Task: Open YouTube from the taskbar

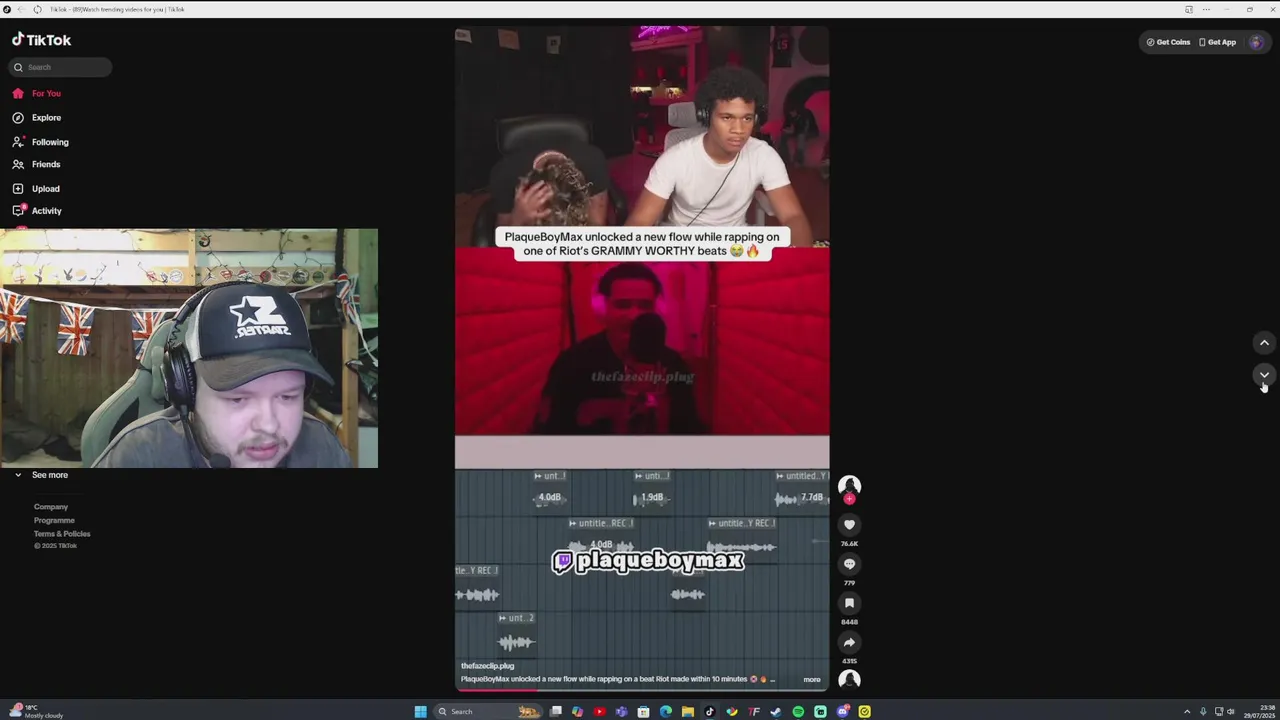Action: (600, 711)
